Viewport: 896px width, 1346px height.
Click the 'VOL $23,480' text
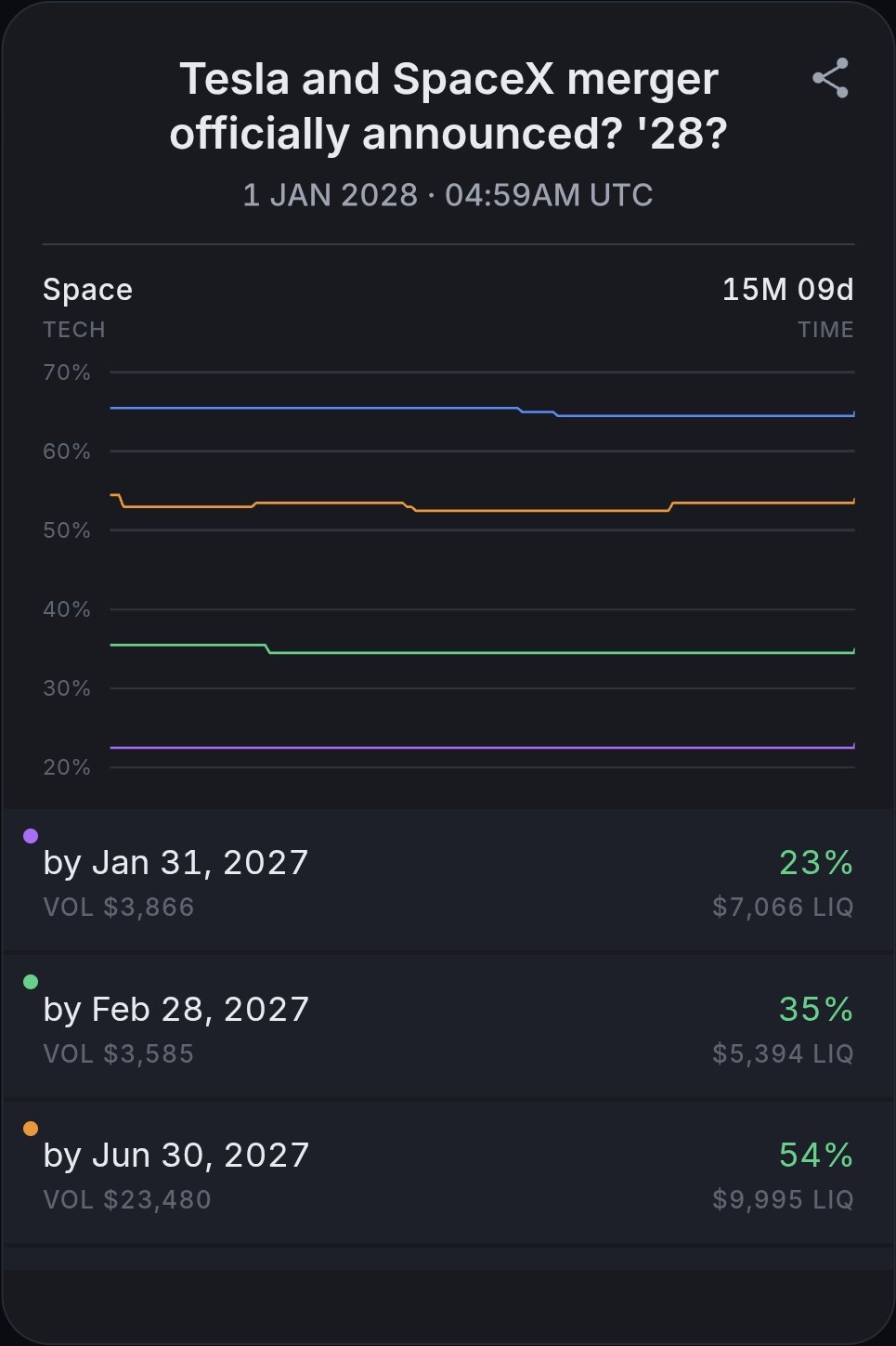pyautogui.click(x=127, y=1199)
